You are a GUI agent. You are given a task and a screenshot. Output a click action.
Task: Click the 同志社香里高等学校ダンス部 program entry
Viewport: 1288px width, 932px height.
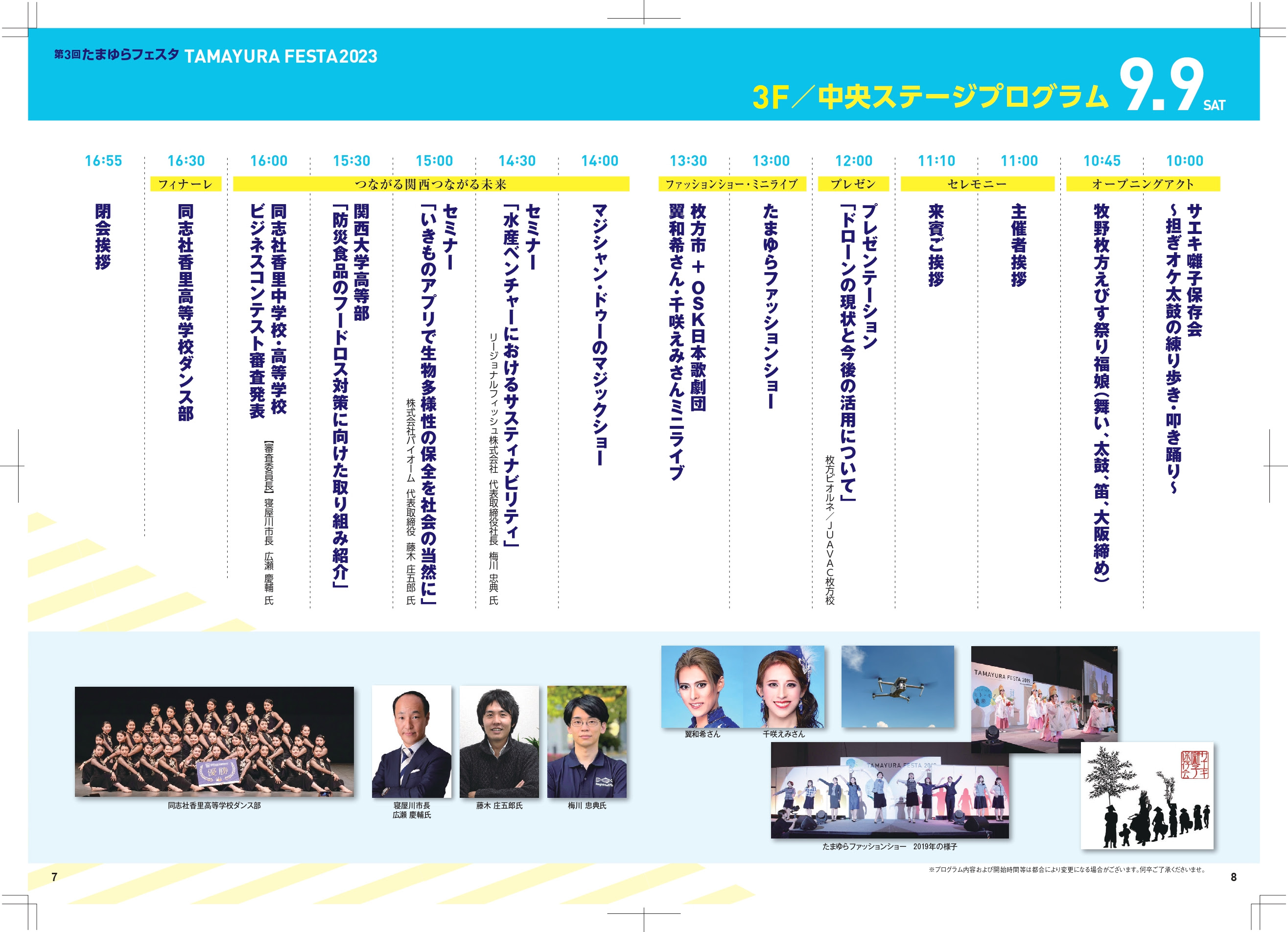point(186,312)
